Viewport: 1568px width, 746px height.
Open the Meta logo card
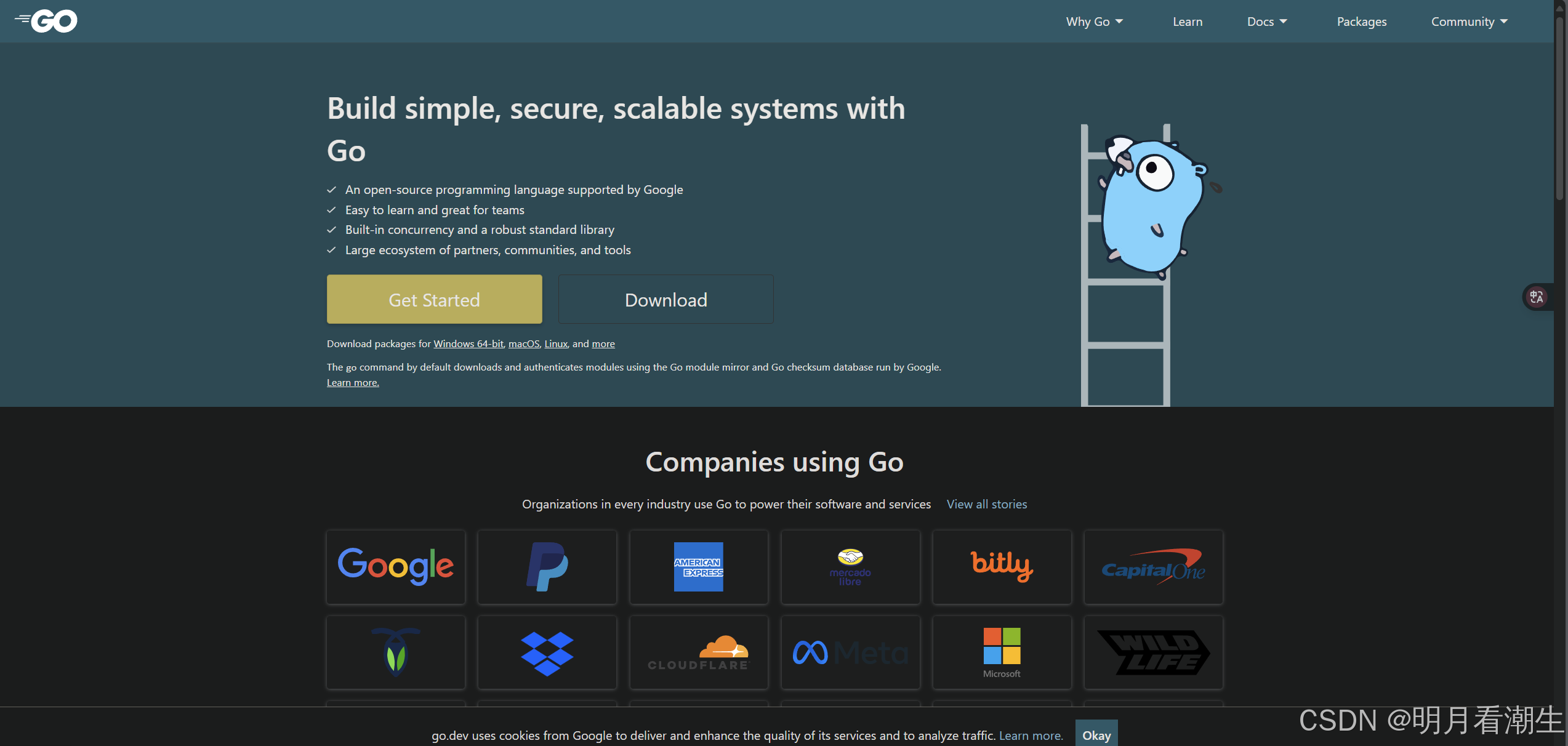(850, 652)
